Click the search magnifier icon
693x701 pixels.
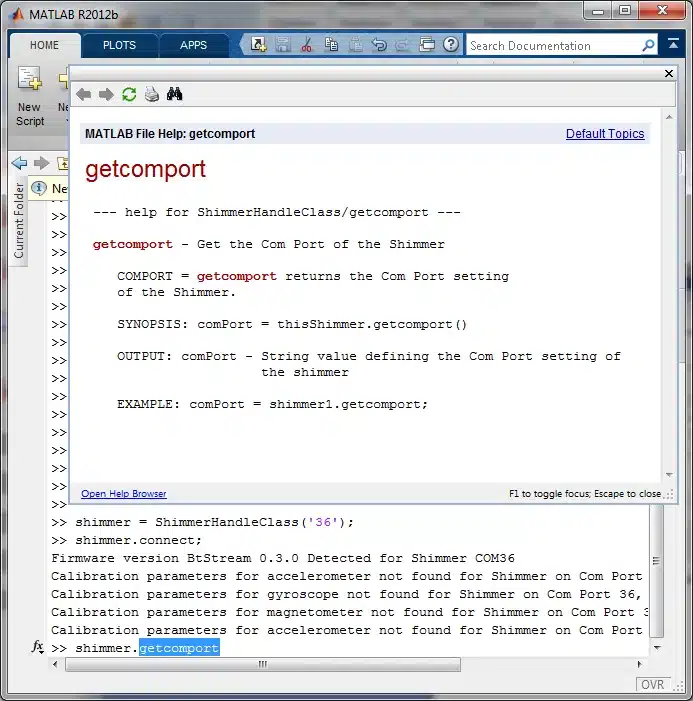click(x=648, y=45)
